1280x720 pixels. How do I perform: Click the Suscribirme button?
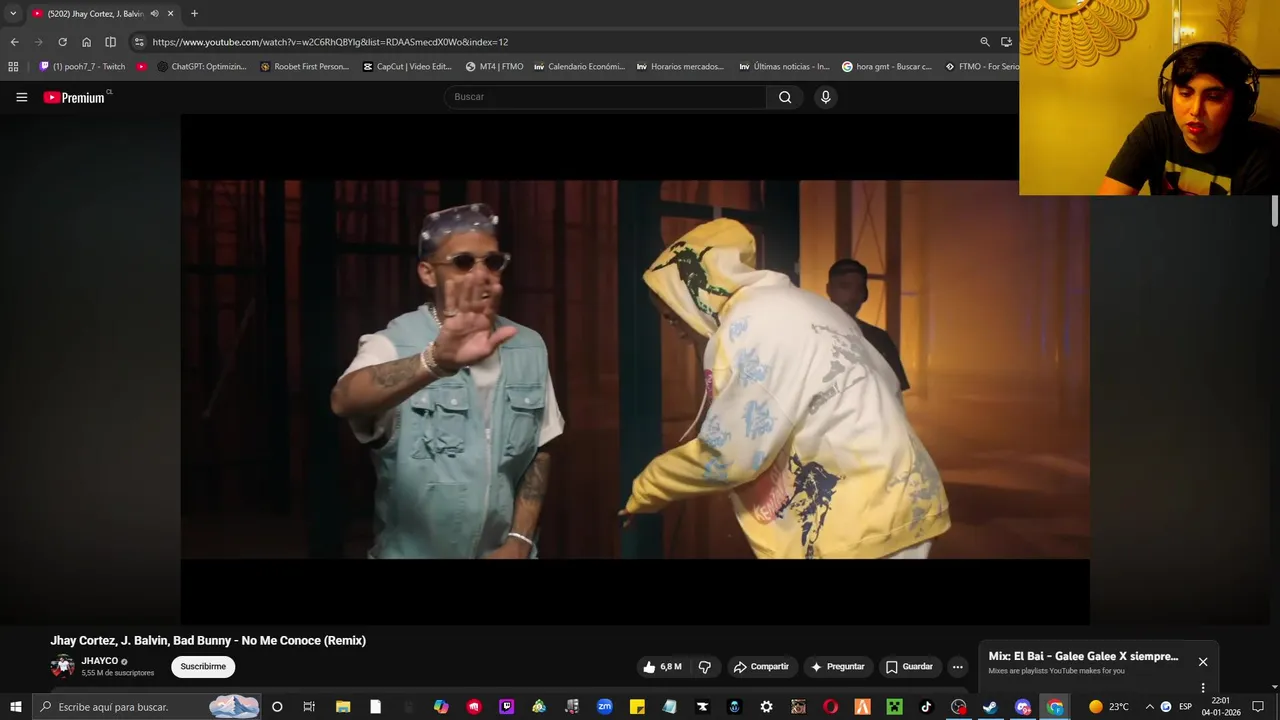pyautogui.click(x=203, y=667)
